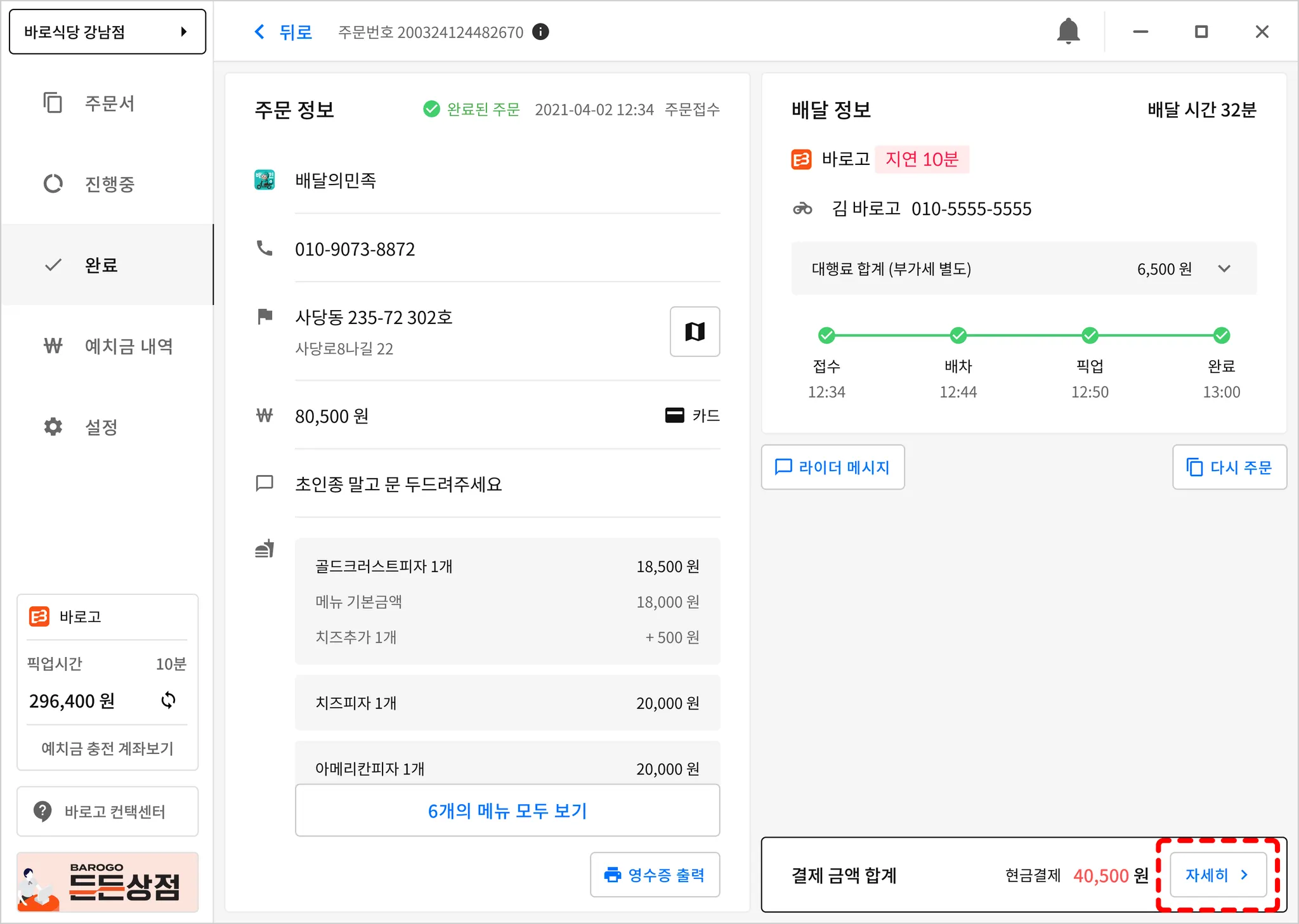Click the rider motorcycle icon
Image resolution: width=1299 pixels, height=924 pixels.
pos(802,209)
